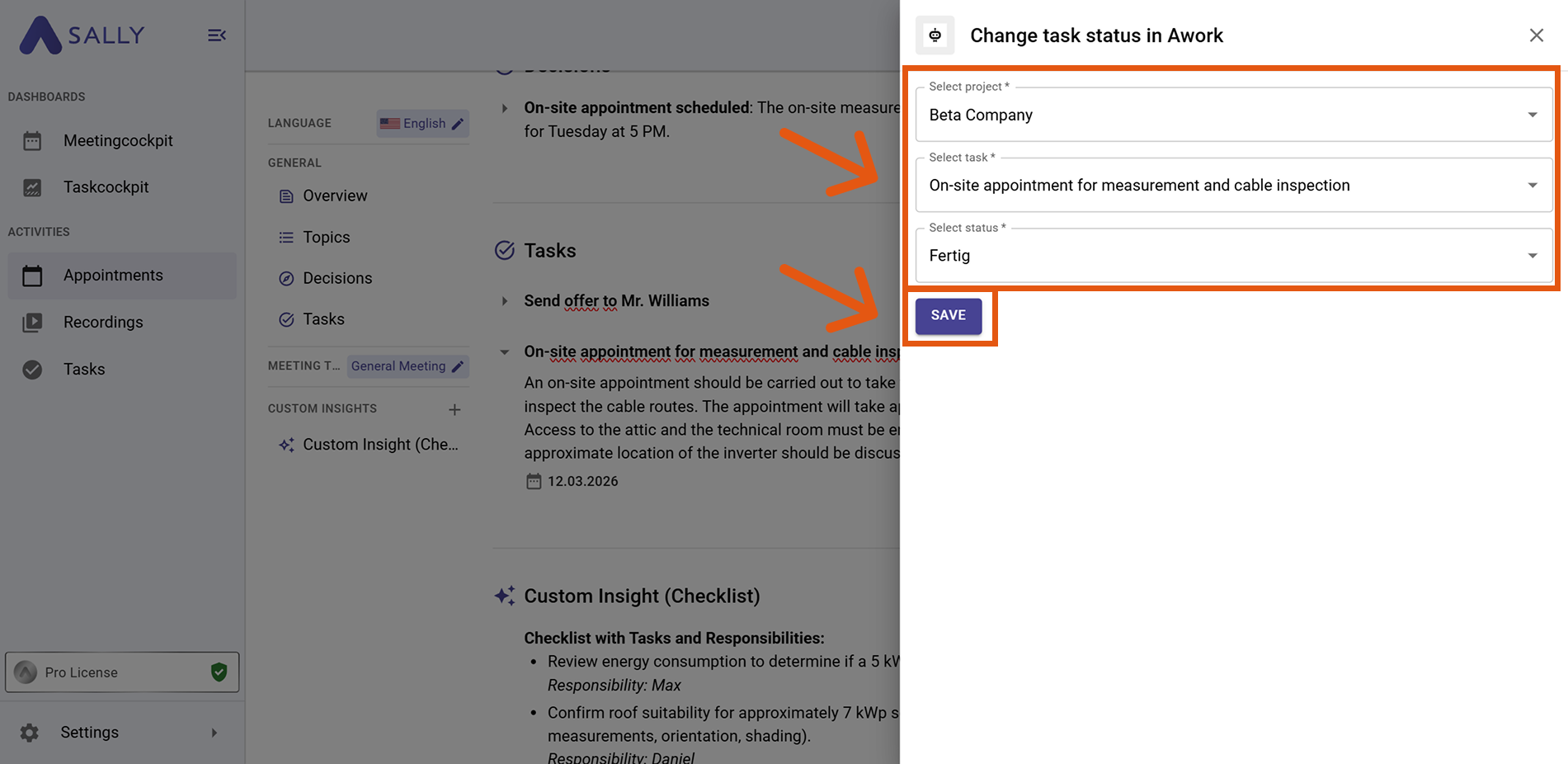The width and height of the screenshot is (1568, 764).
Task: Jump to Overview section
Action: click(x=334, y=196)
